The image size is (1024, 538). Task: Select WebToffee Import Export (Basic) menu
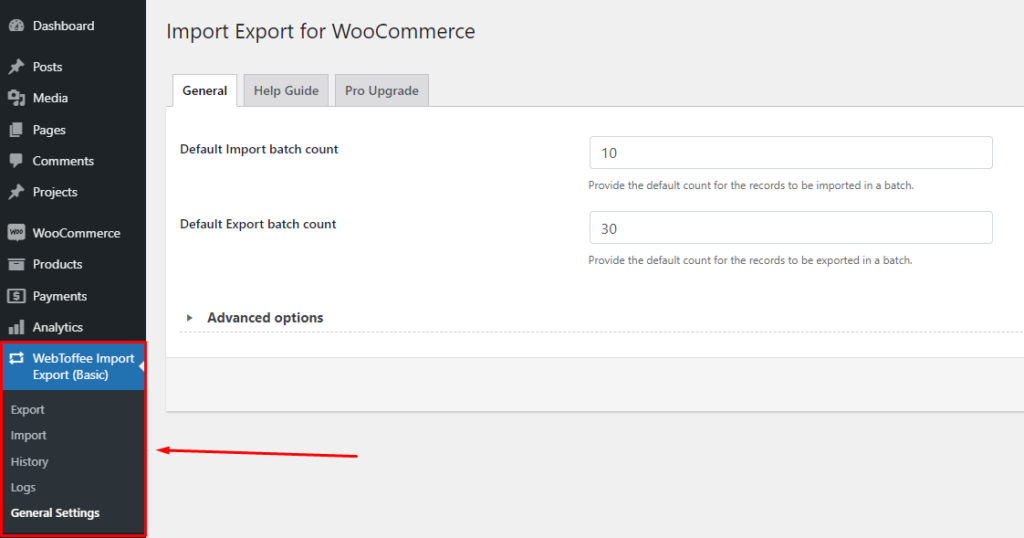72,366
